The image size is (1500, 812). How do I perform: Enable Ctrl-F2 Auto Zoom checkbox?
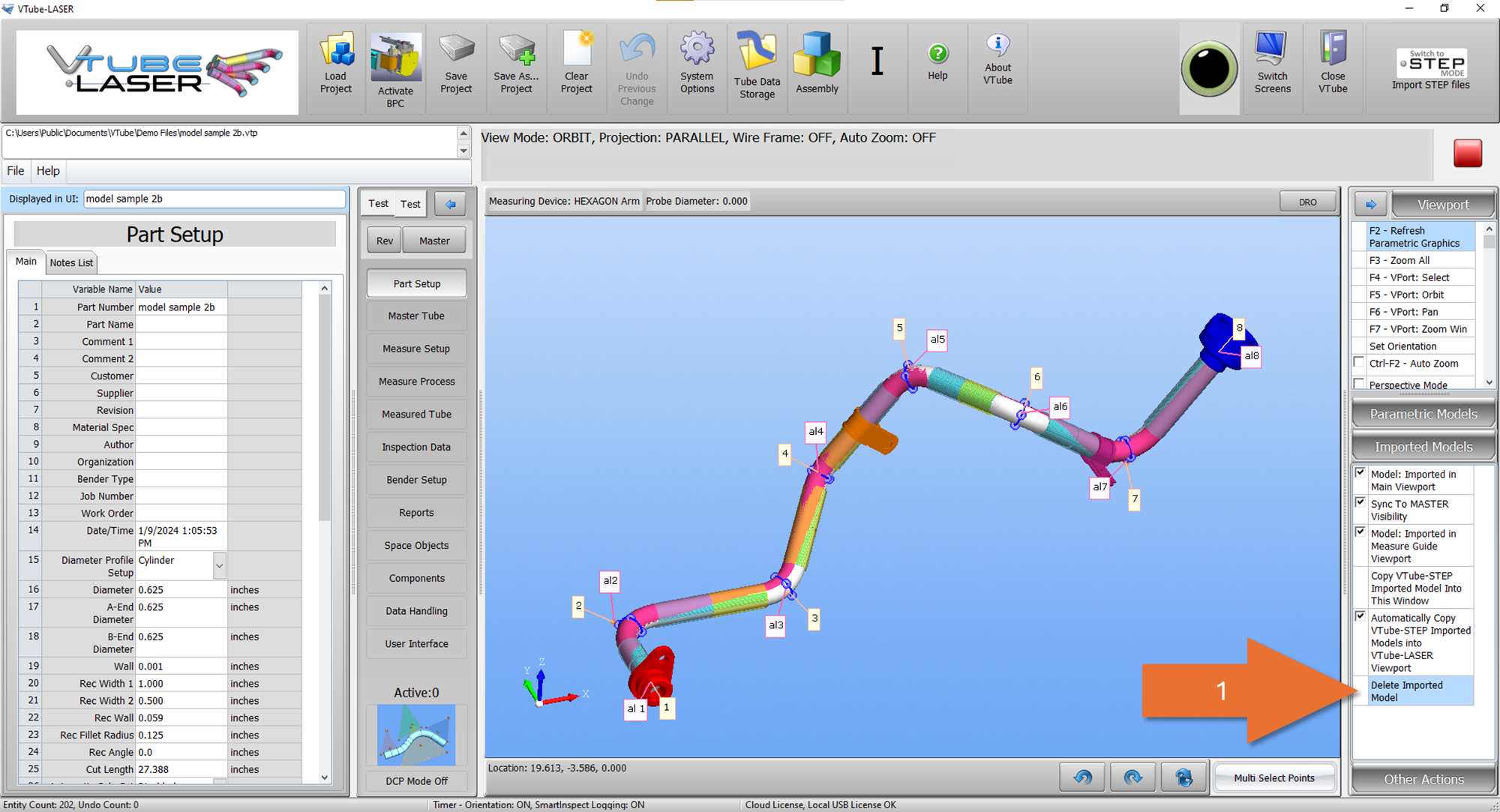1358,363
